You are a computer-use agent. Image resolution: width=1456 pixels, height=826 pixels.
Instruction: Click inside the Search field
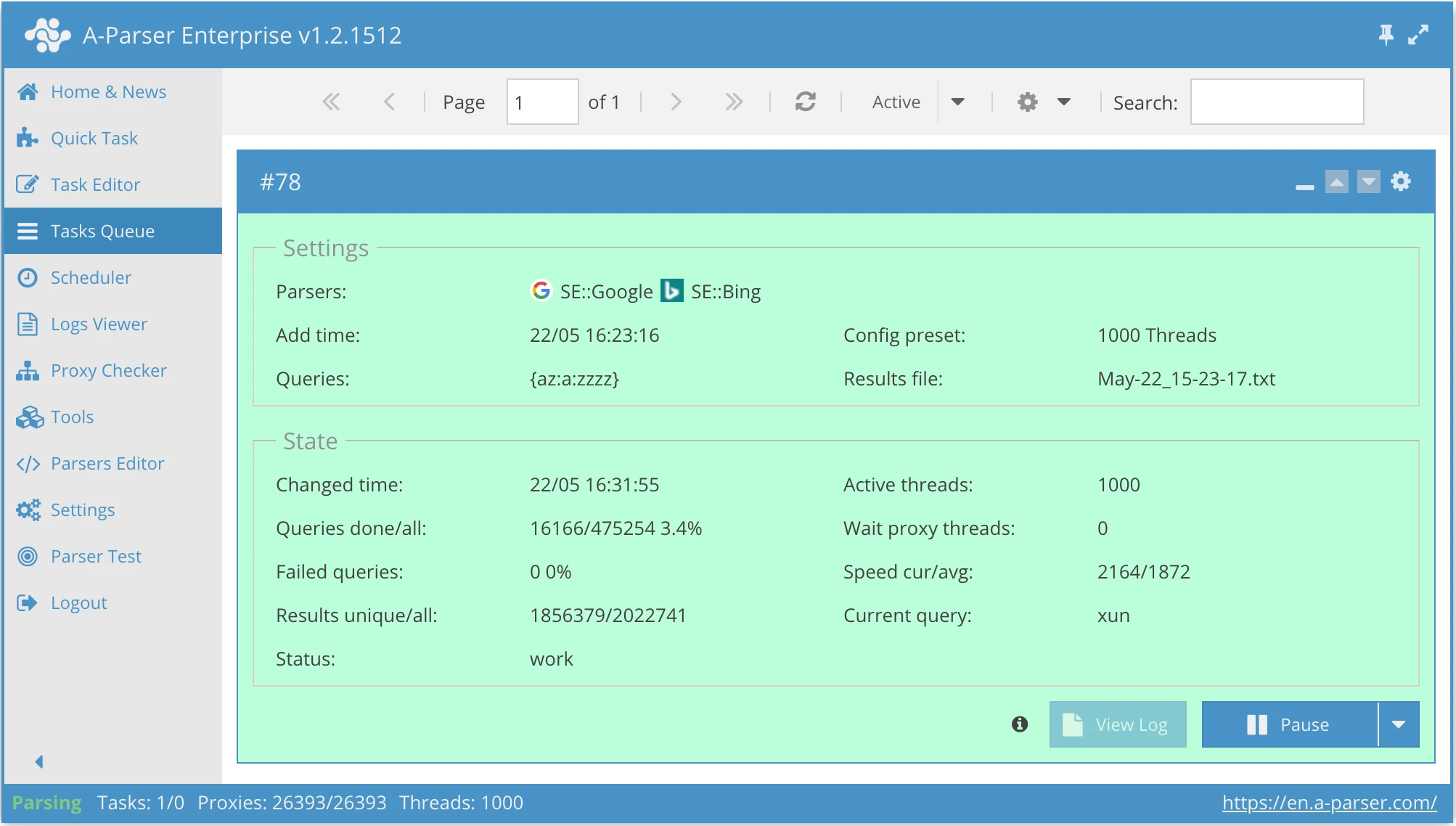(1277, 102)
